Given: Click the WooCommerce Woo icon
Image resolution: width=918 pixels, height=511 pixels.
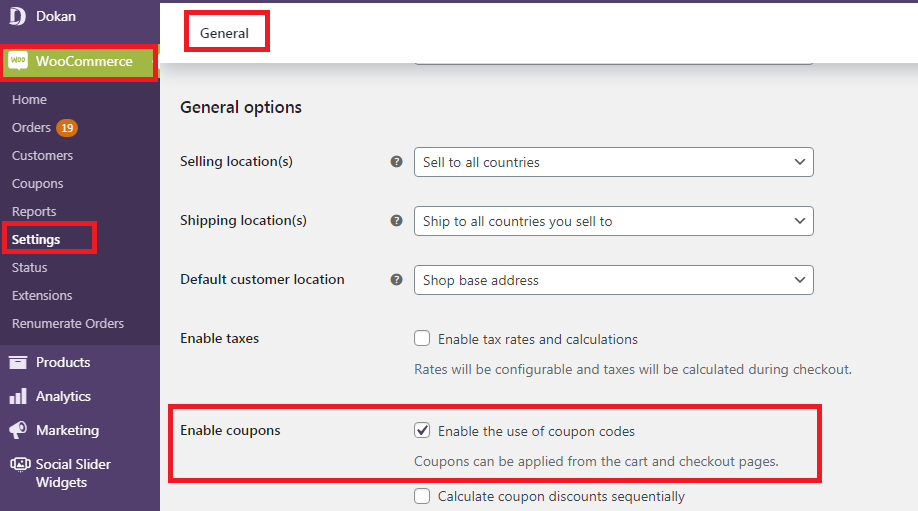Looking at the screenshot, I should tap(18, 61).
